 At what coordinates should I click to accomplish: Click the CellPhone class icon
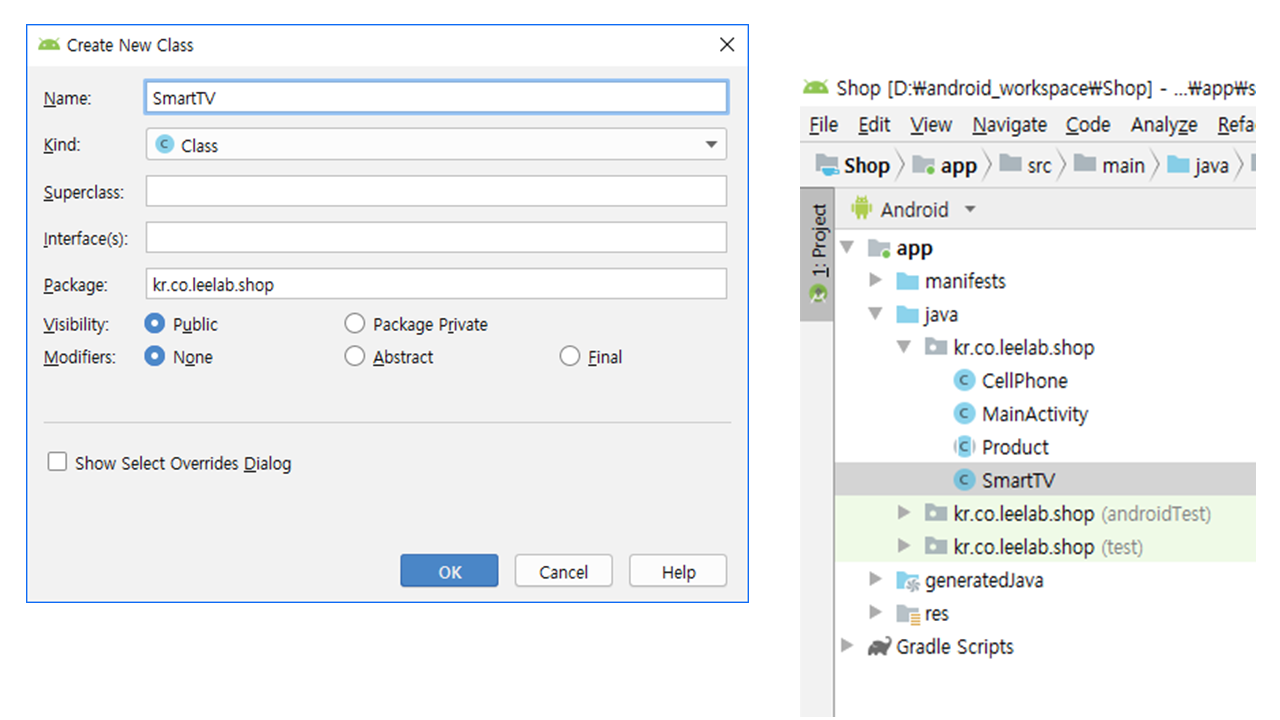coord(964,381)
